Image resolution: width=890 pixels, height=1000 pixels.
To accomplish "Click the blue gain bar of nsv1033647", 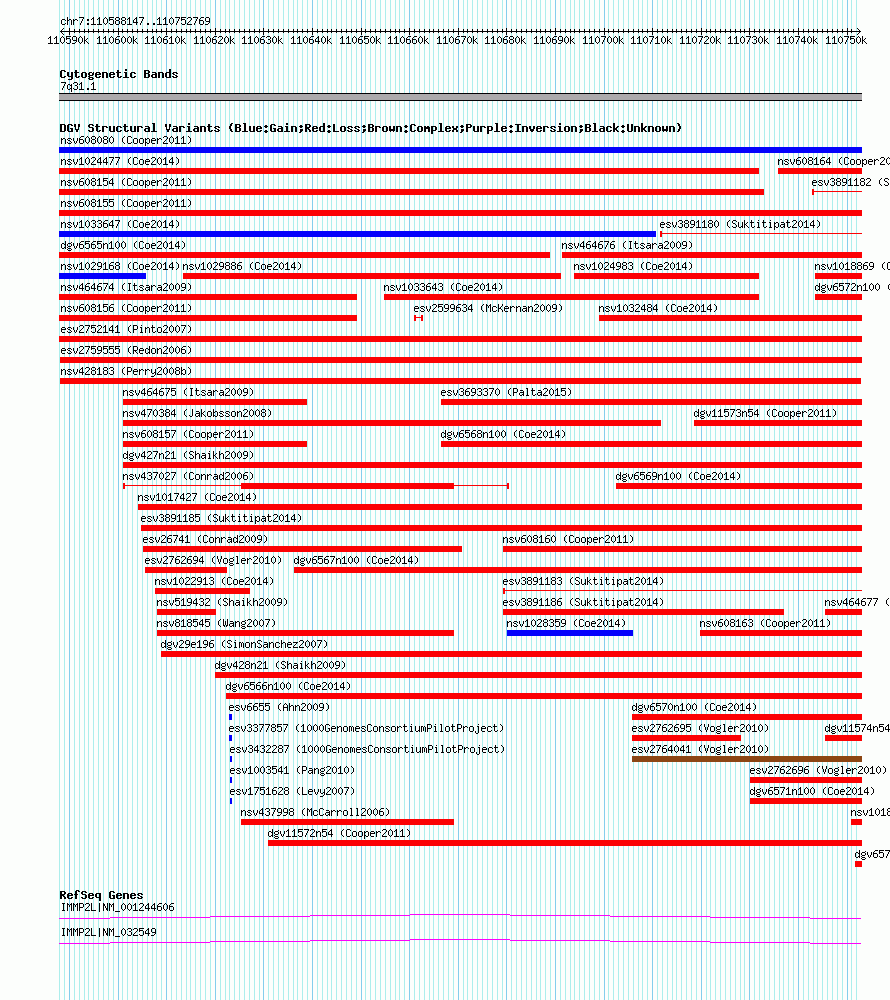I will [x=357, y=234].
